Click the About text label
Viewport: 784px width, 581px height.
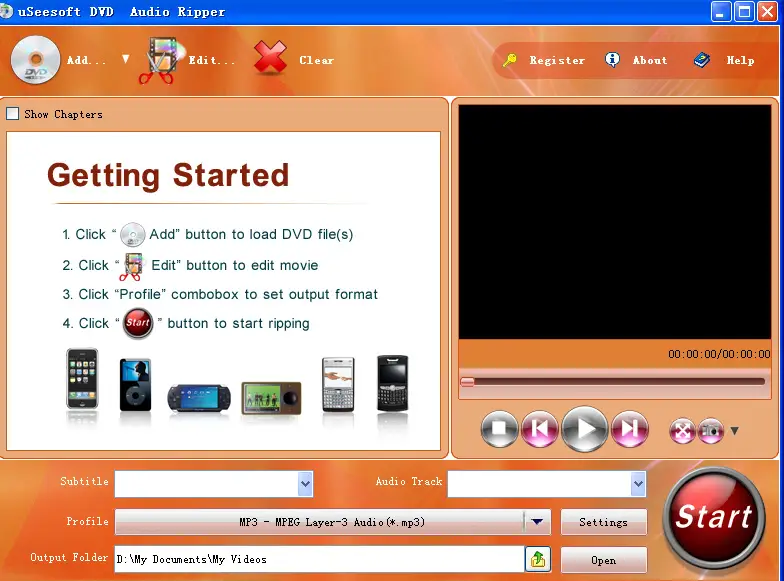coord(650,60)
